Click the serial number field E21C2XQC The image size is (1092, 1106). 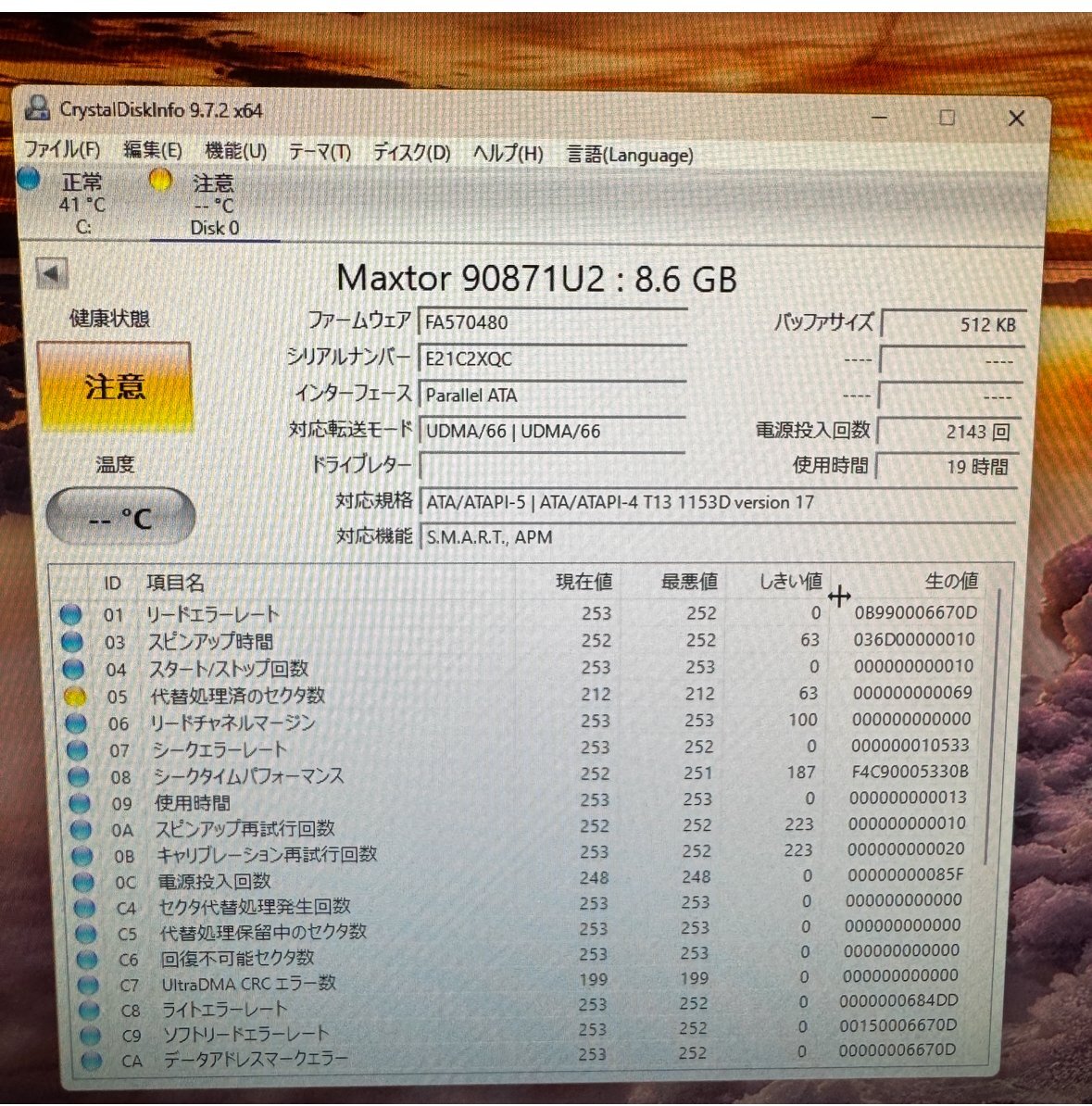(x=552, y=358)
